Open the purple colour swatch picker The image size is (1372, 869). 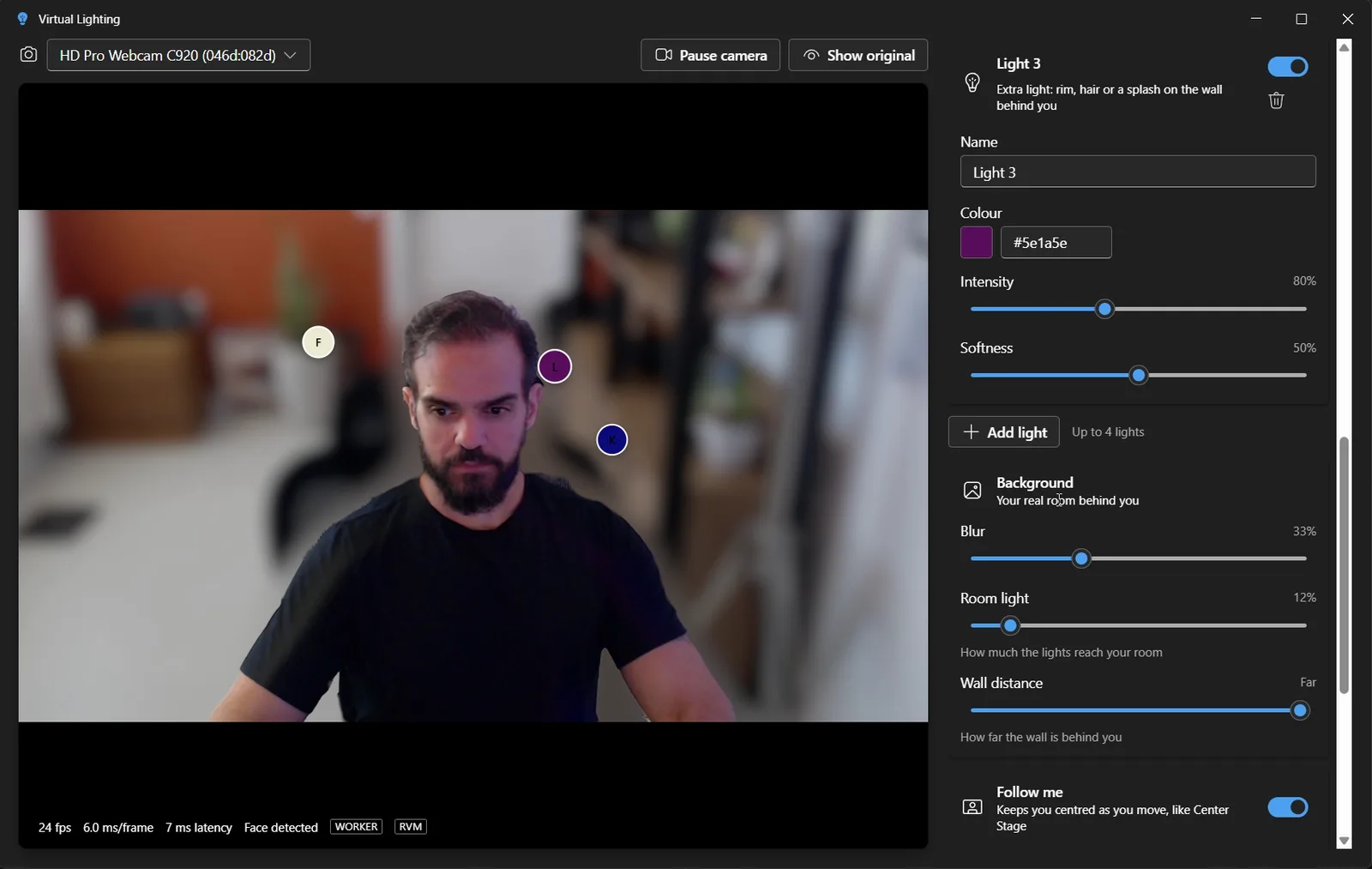pos(977,243)
